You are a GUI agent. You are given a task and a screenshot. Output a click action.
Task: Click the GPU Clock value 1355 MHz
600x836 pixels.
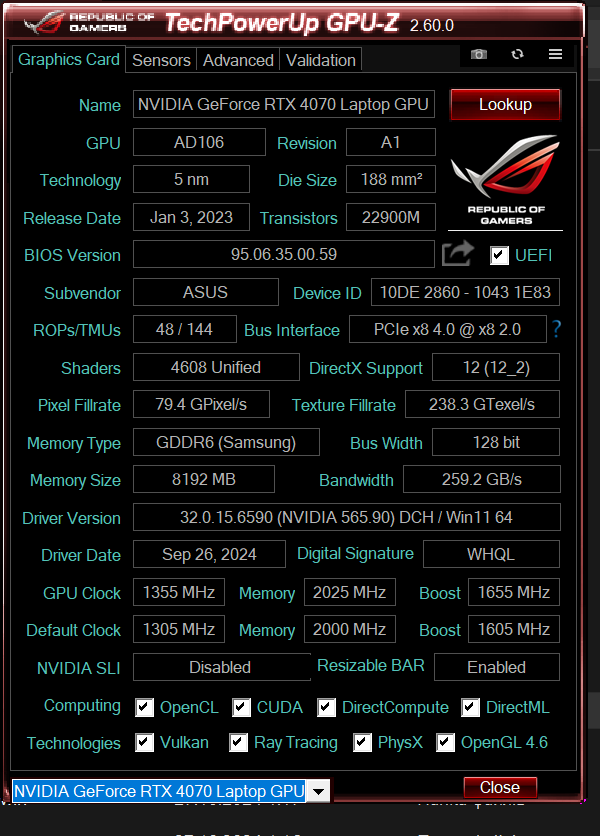pyautogui.click(x=179, y=592)
